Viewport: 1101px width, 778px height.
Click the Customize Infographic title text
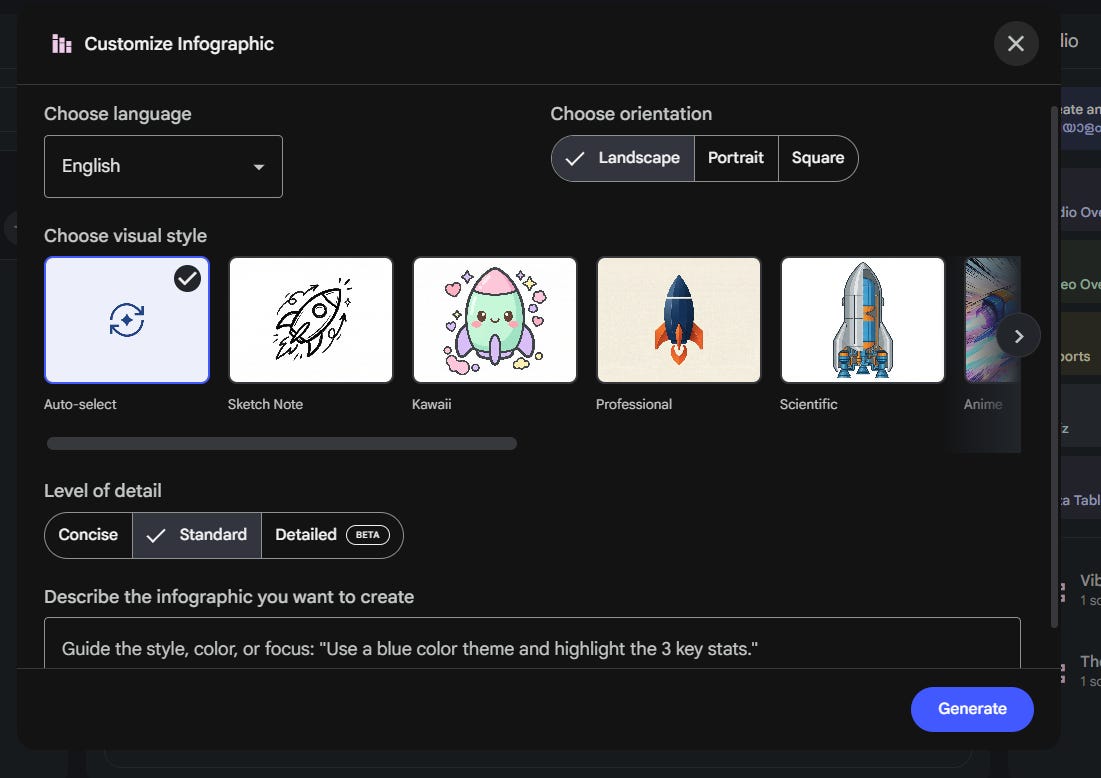179,44
